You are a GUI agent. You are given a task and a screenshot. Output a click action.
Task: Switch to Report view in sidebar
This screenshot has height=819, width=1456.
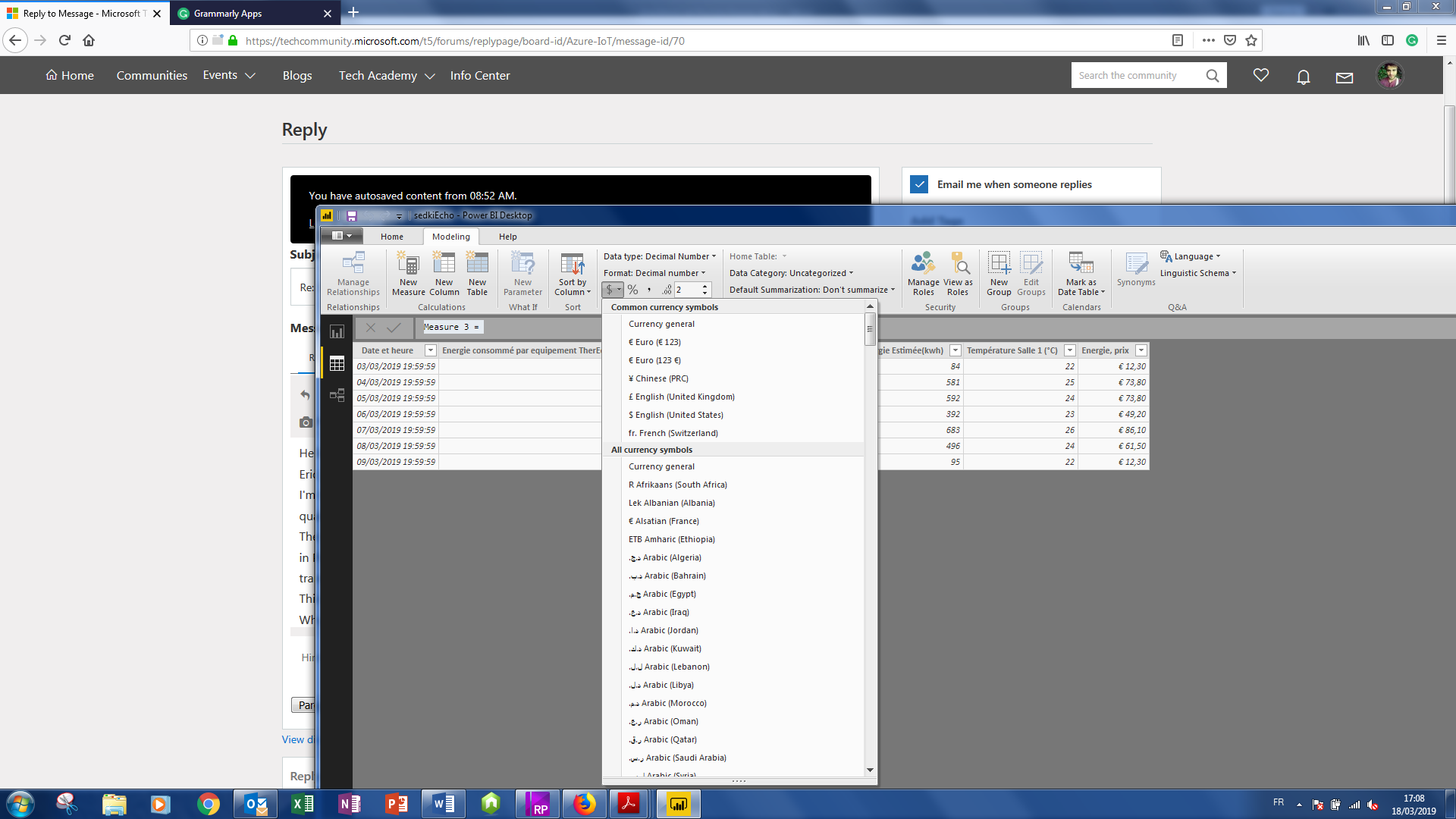[337, 331]
